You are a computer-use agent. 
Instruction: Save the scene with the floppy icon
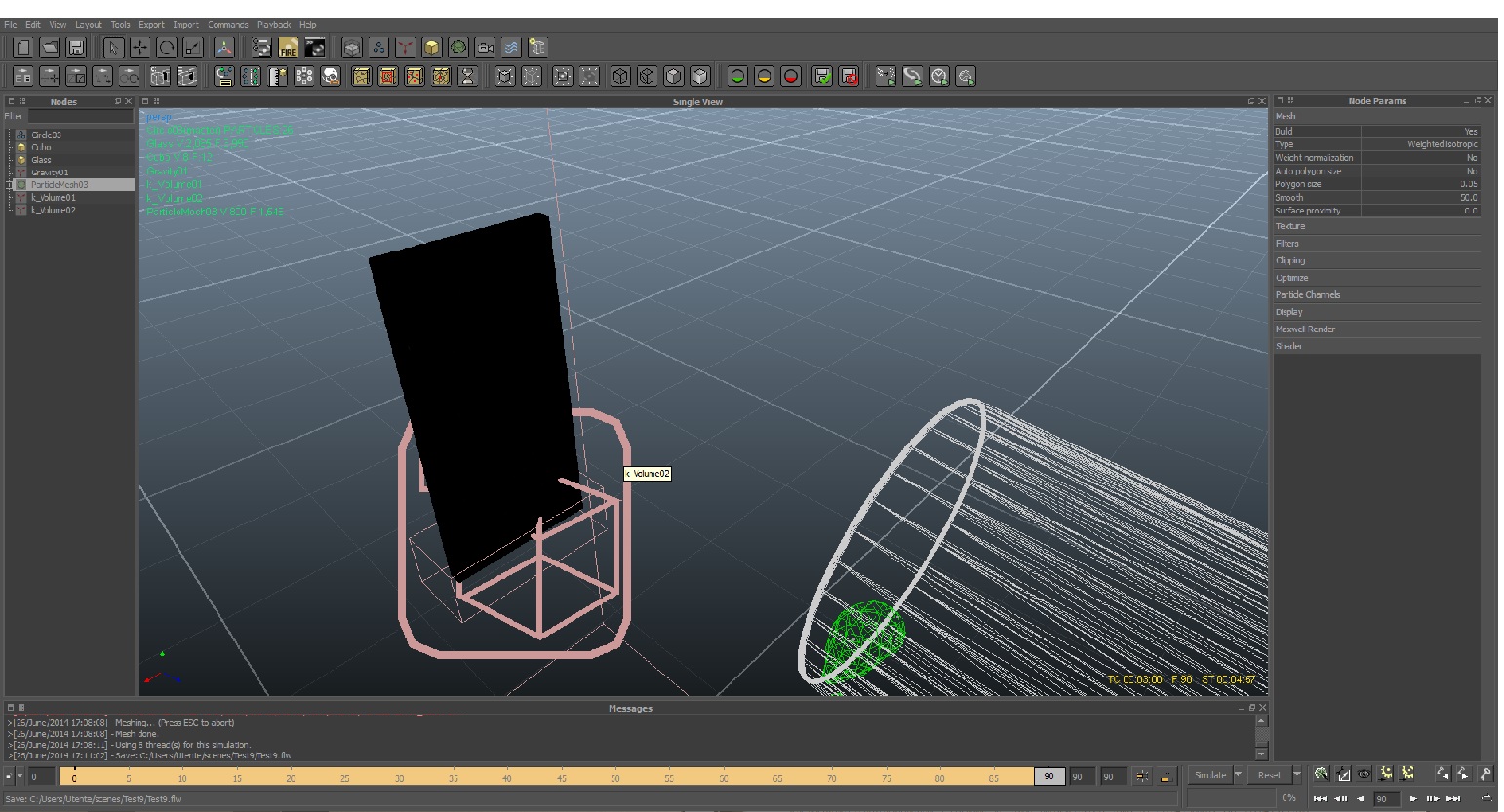77,47
